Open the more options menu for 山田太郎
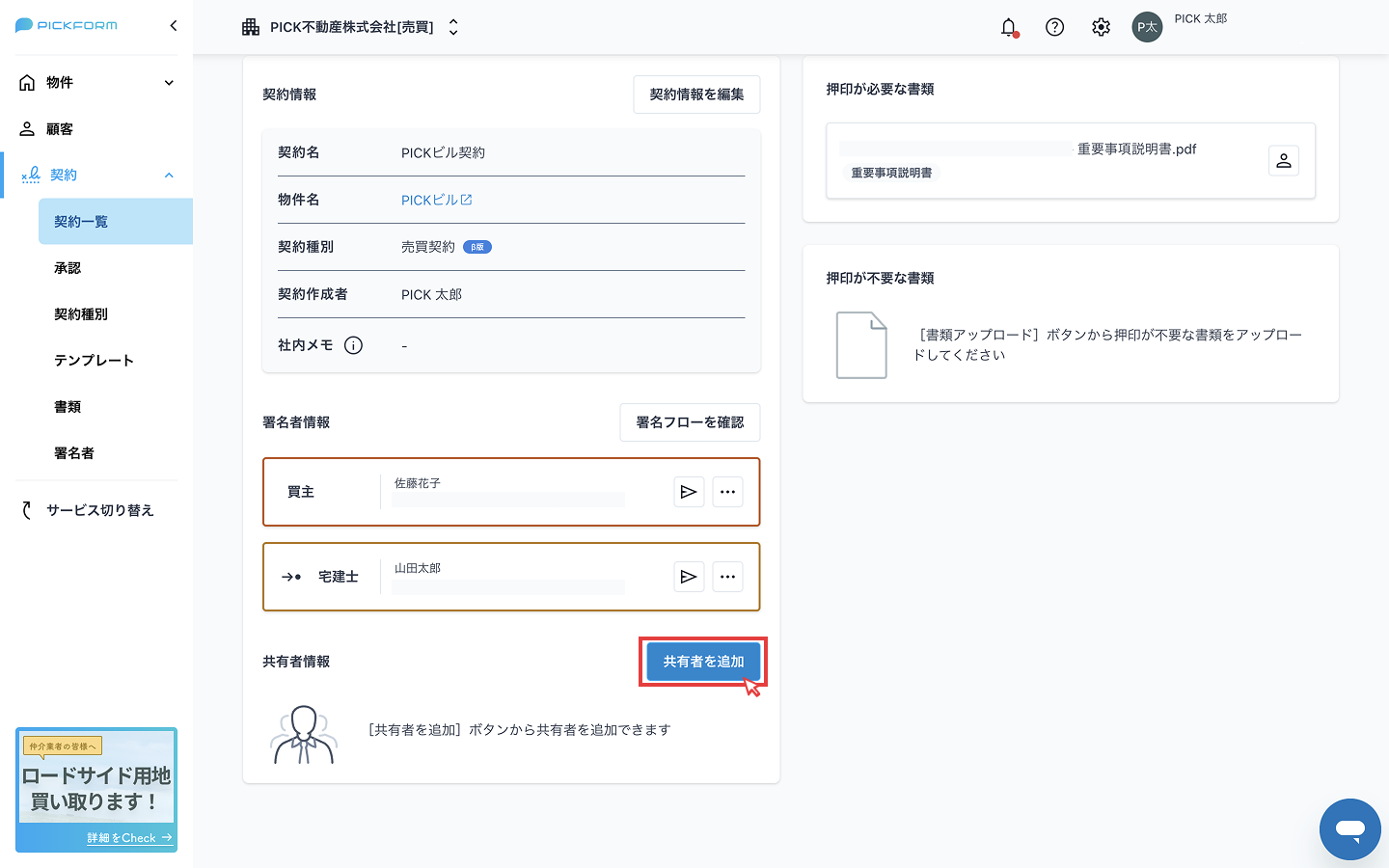The width and height of the screenshot is (1389, 868). click(x=727, y=577)
